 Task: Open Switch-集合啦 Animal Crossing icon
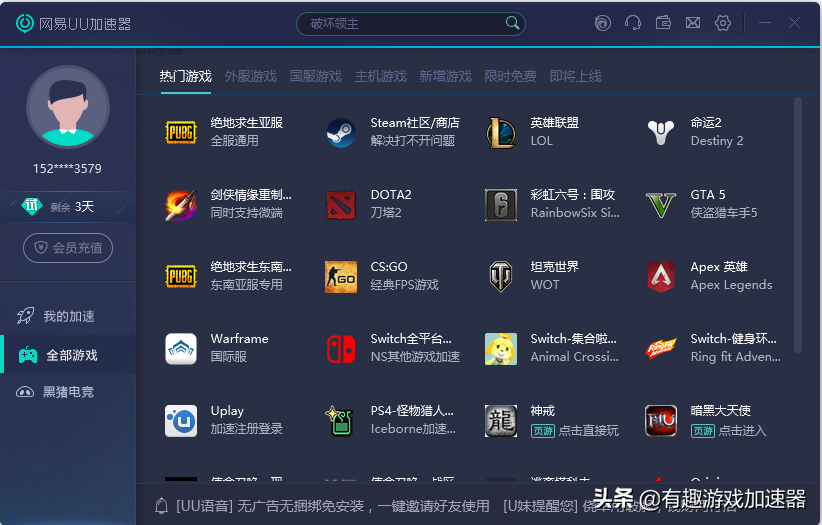point(501,349)
